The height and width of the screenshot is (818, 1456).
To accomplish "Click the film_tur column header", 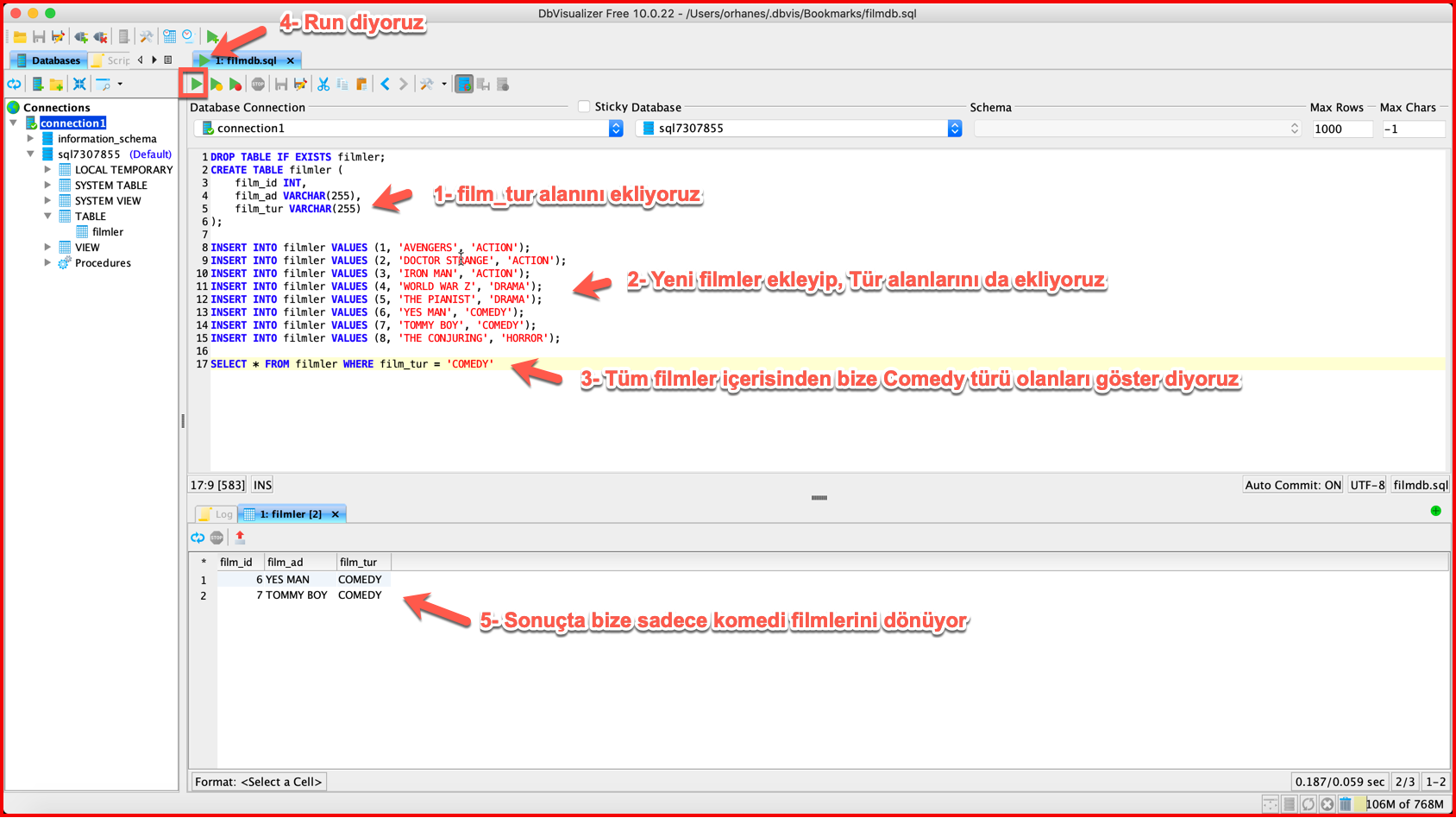I will [x=364, y=562].
